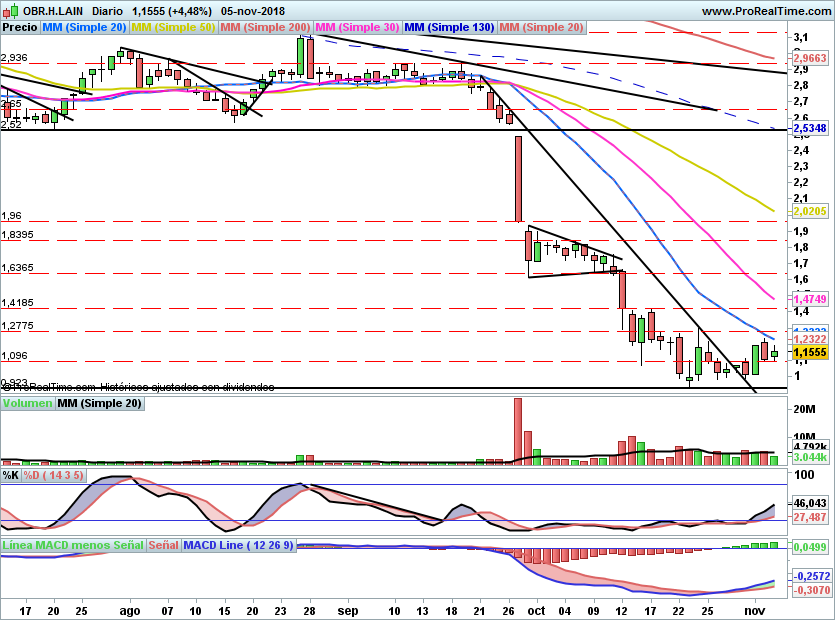The width and height of the screenshot is (835, 620).
Task: Click the 28 date marker on time axis
Action: pyautogui.click(x=309, y=611)
